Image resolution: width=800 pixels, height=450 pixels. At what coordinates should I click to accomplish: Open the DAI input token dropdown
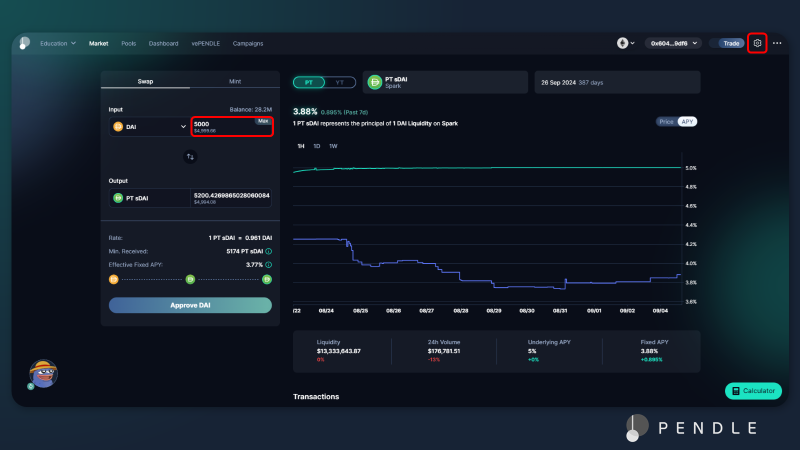149,127
